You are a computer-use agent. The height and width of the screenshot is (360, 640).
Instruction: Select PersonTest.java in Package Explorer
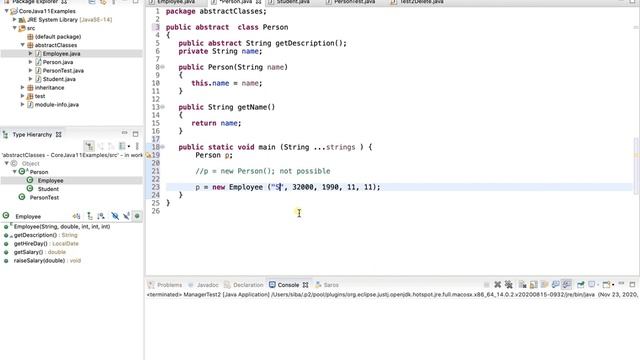pos(63,71)
